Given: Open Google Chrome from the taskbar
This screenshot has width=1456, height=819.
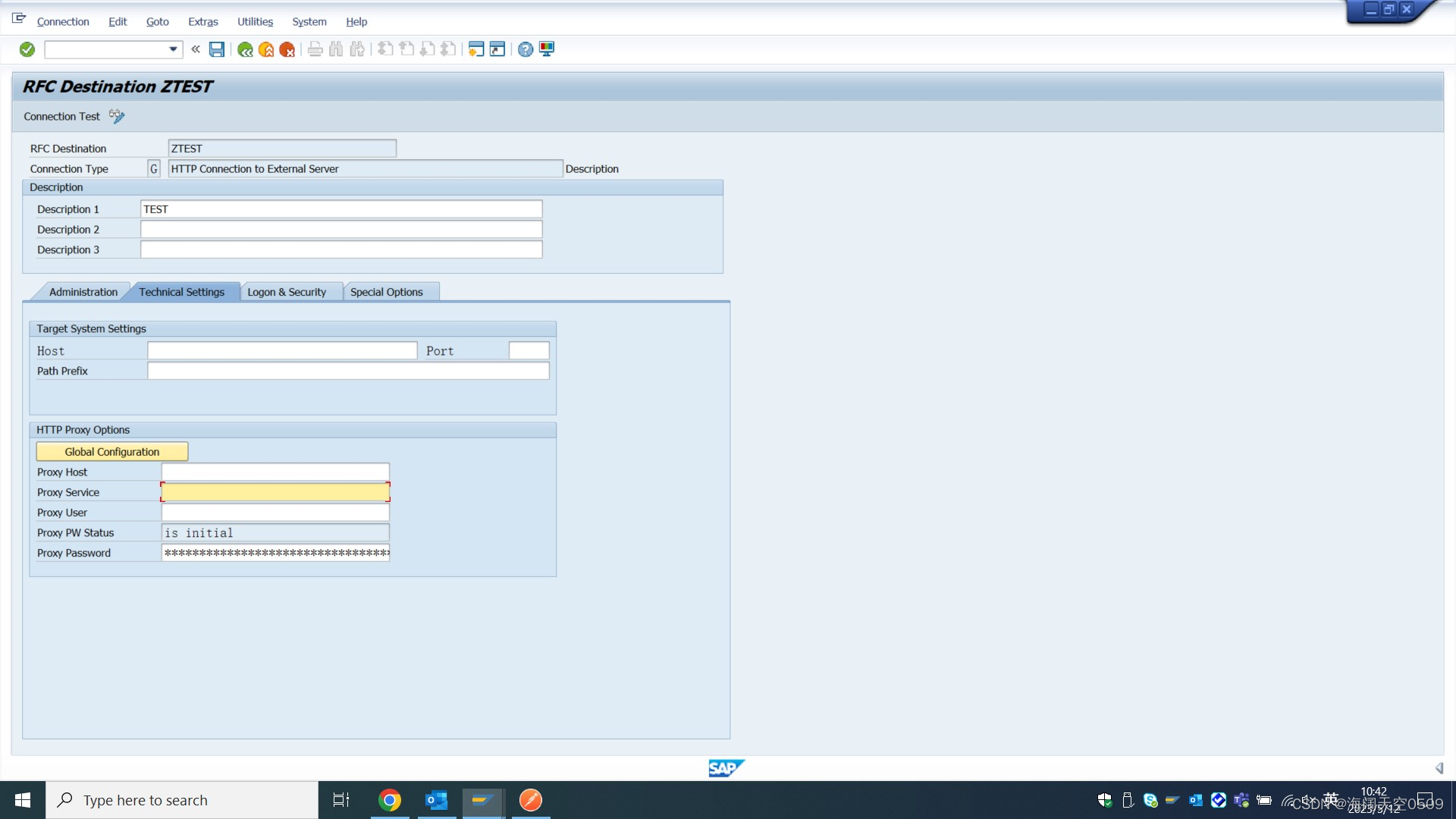Looking at the screenshot, I should (389, 799).
